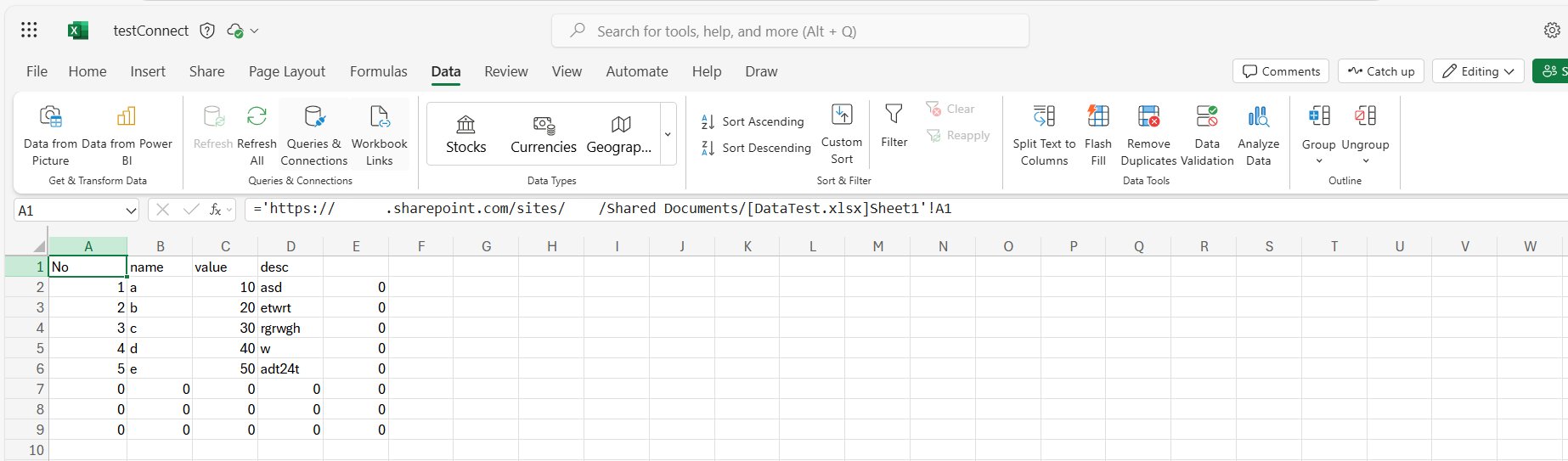Image resolution: width=1568 pixels, height=461 pixels.
Task: Open Workbook Links
Action: tap(379, 137)
